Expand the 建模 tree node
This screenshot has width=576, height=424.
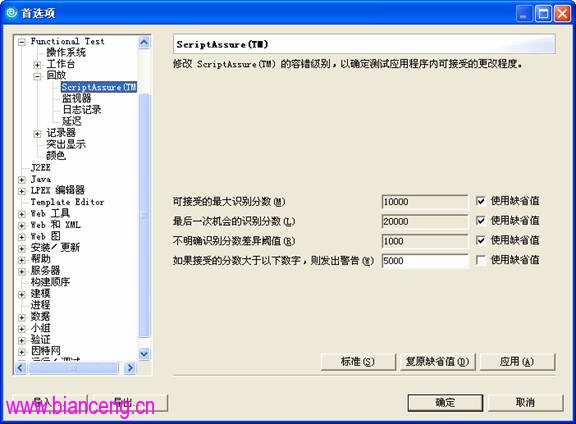pyautogui.click(x=22, y=294)
